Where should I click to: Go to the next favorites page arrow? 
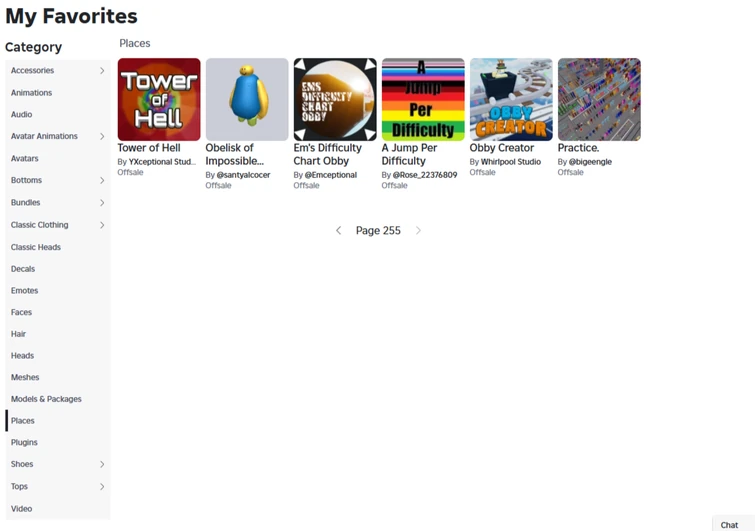pos(418,231)
